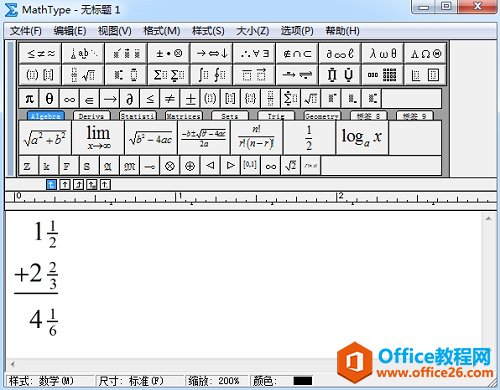500x390 pixels.
Task: Insert parentheses template from small bar
Action: pos(210,99)
